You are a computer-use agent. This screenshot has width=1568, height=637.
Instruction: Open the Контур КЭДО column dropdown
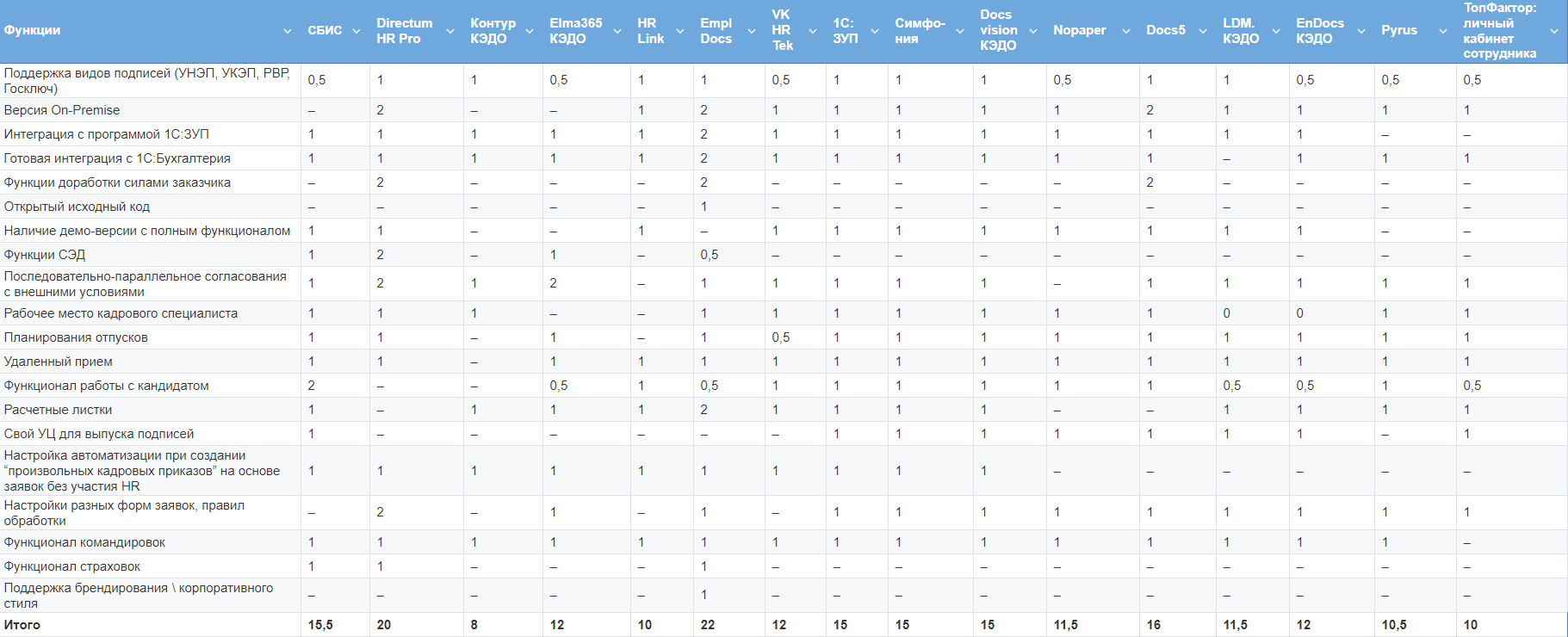(530, 31)
